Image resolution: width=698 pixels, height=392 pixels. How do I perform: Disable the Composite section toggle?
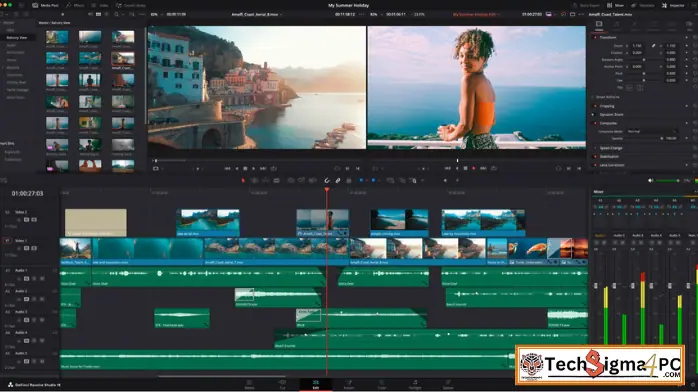click(x=595, y=123)
